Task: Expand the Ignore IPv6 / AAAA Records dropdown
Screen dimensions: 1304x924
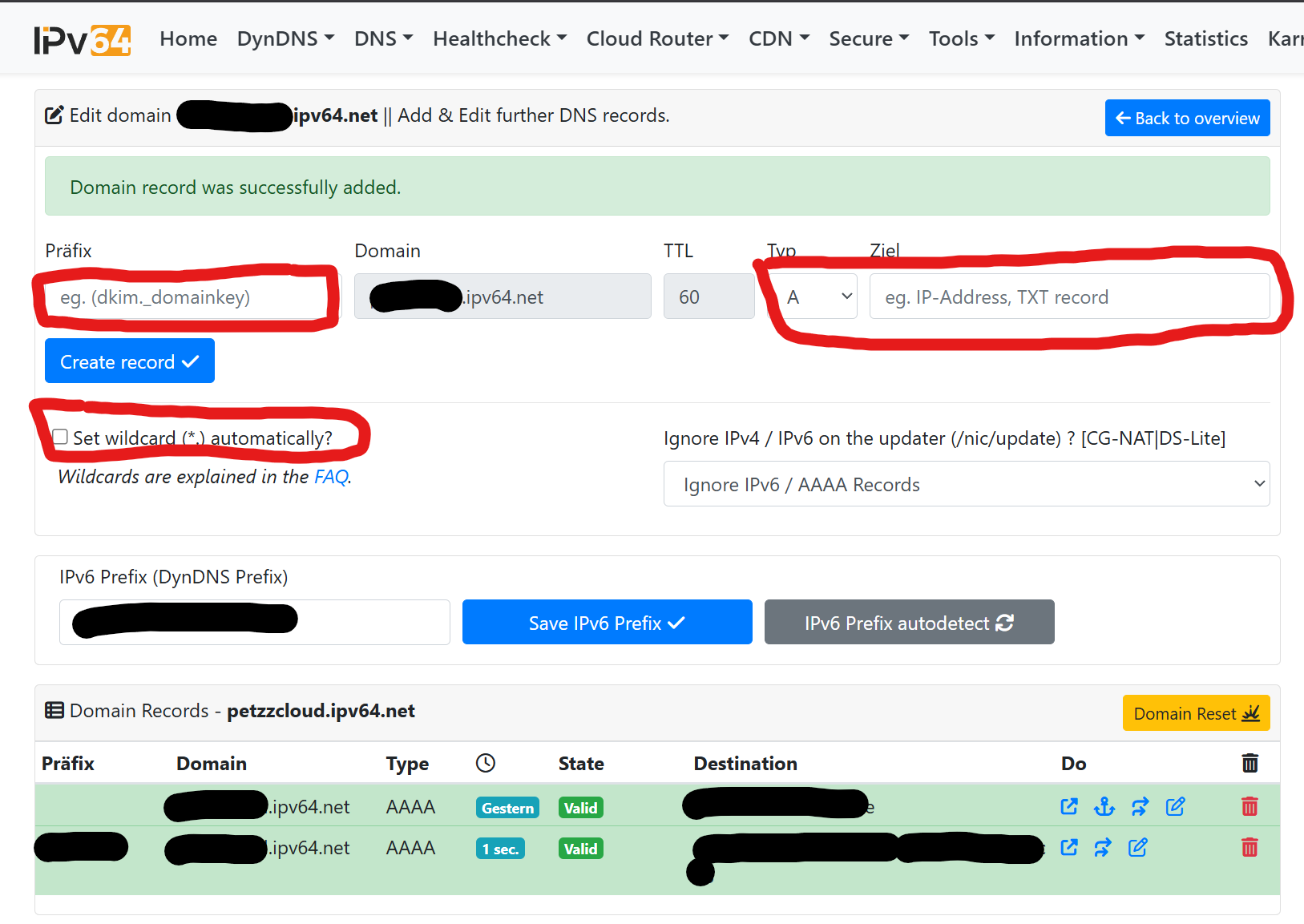Action: point(966,484)
